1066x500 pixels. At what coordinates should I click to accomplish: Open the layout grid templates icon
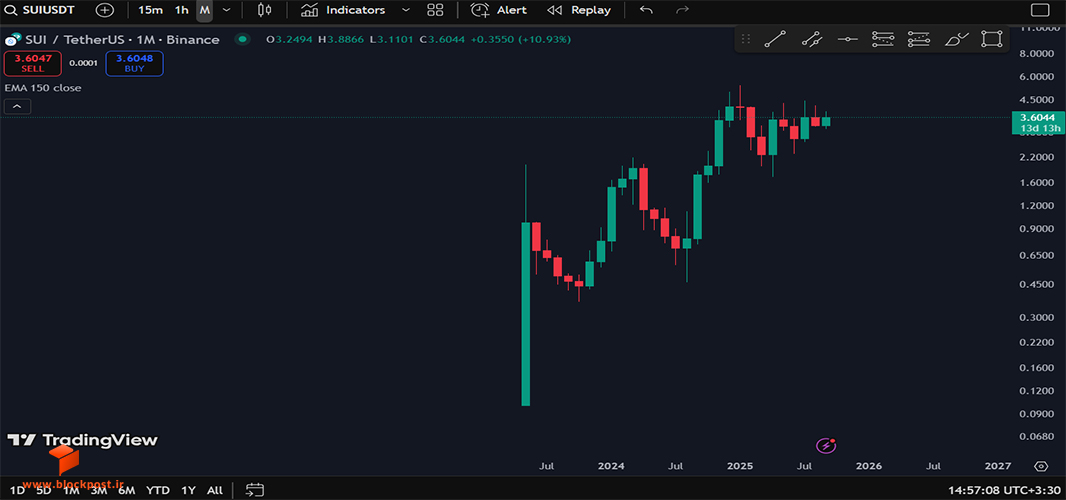point(434,10)
